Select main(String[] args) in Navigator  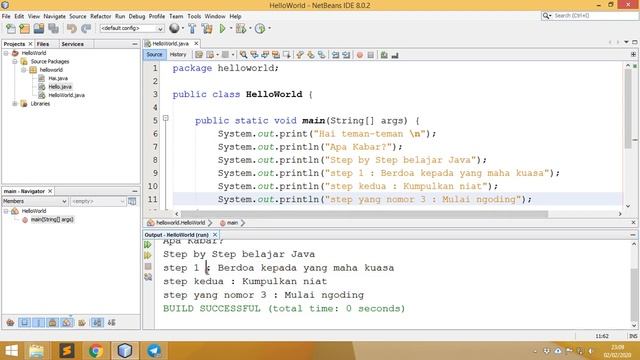tap(52, 220)
